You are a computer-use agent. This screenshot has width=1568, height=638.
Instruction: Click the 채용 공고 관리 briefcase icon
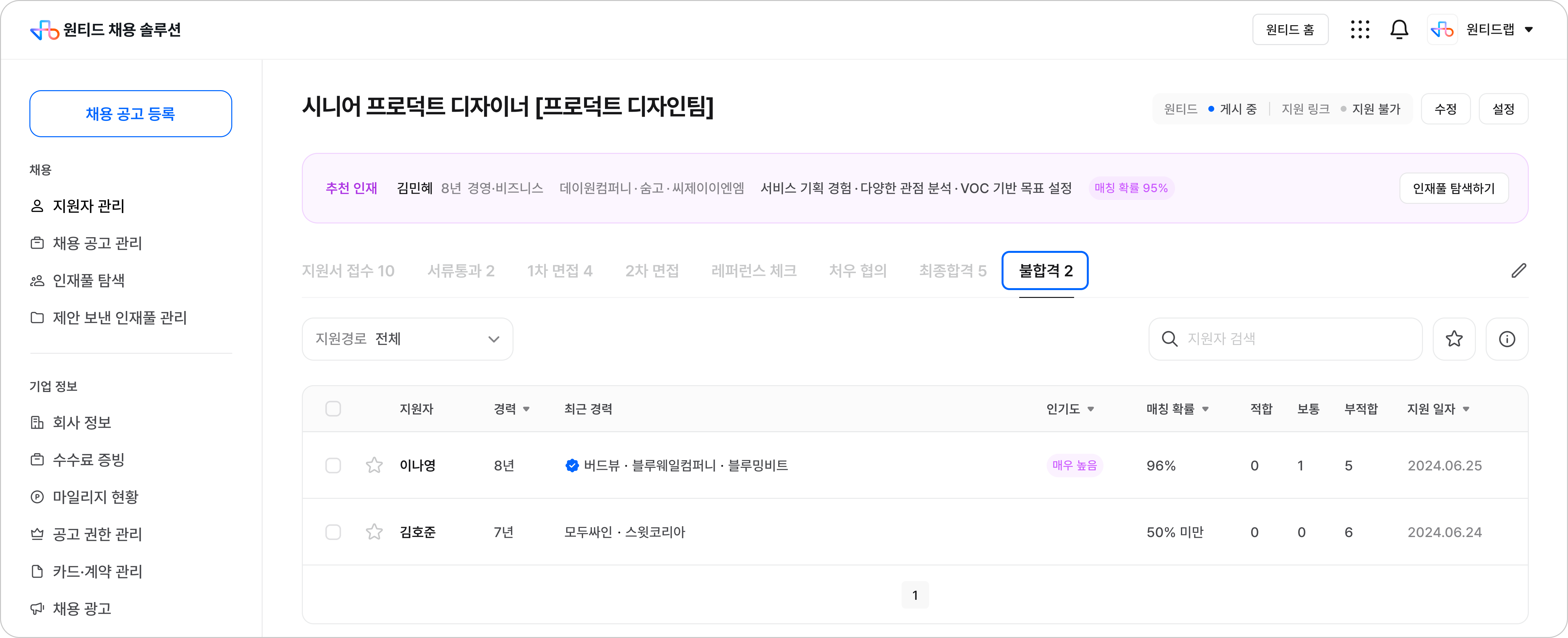click(37, 243)
